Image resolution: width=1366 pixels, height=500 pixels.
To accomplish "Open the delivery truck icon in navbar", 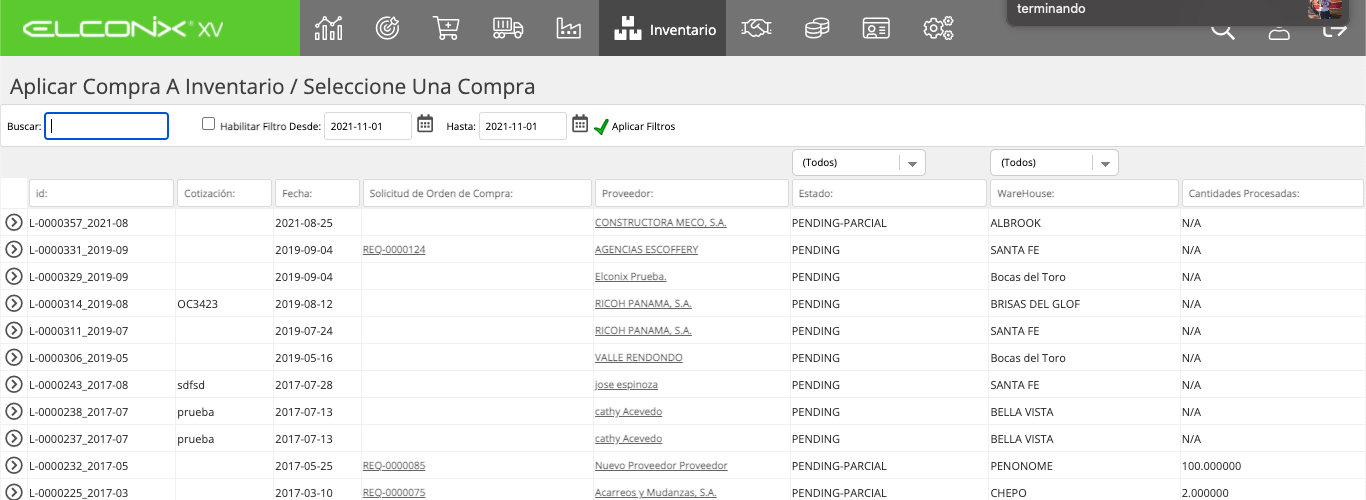I will coord(508,28).
